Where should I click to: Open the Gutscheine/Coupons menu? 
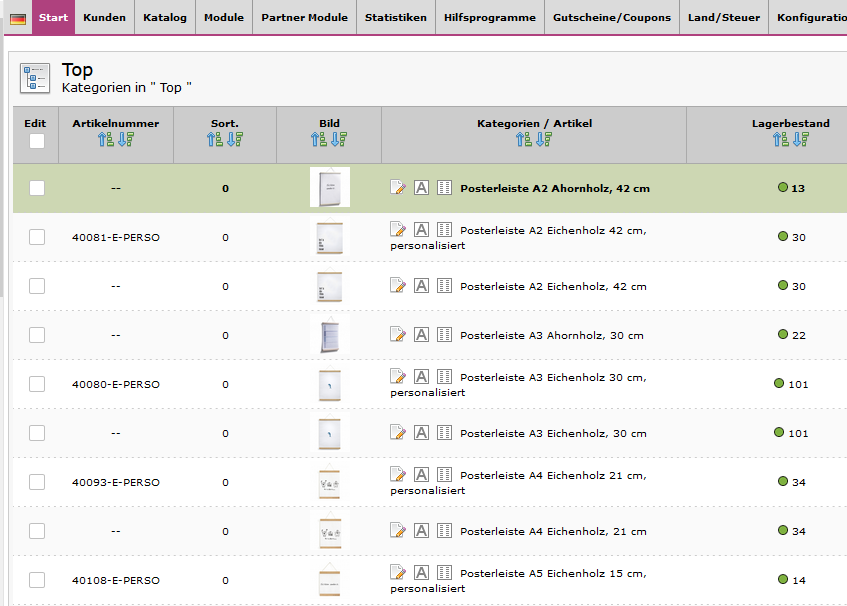click(x=612, y=17)
